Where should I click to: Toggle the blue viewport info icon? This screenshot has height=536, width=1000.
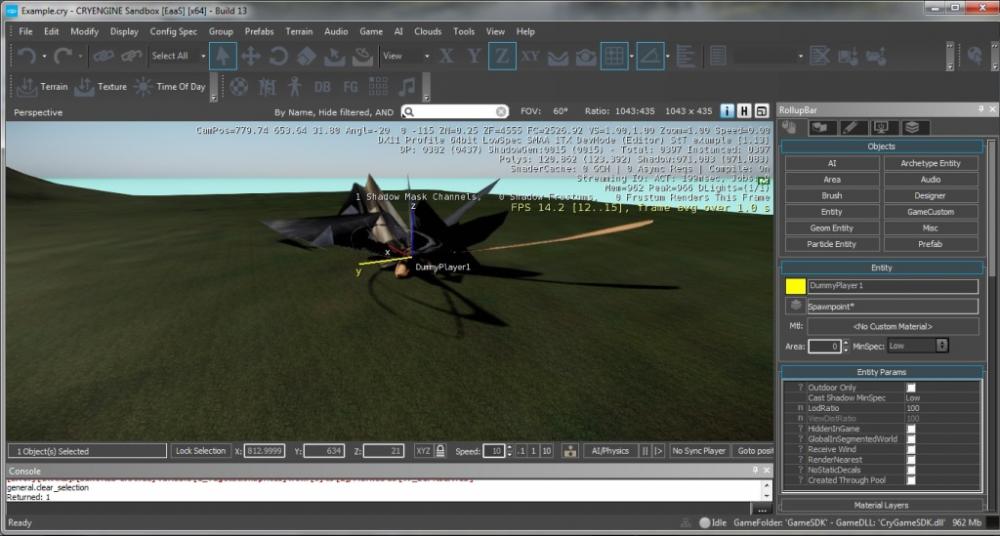(x=727, y=111)
